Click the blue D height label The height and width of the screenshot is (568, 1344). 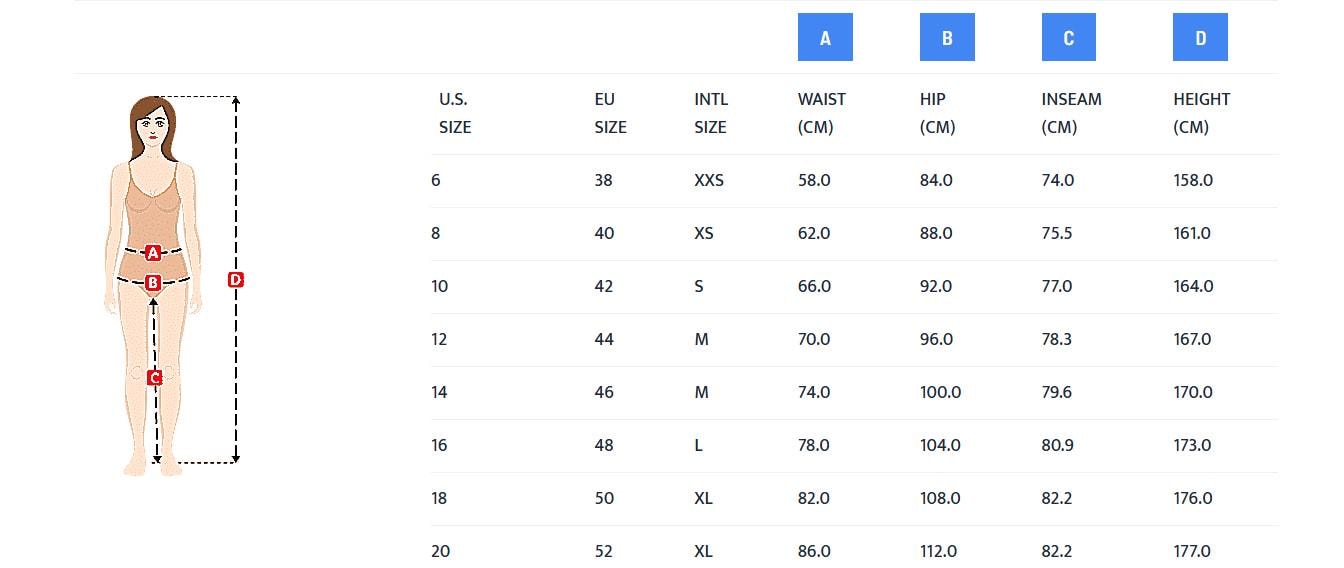coord(1200,38)
